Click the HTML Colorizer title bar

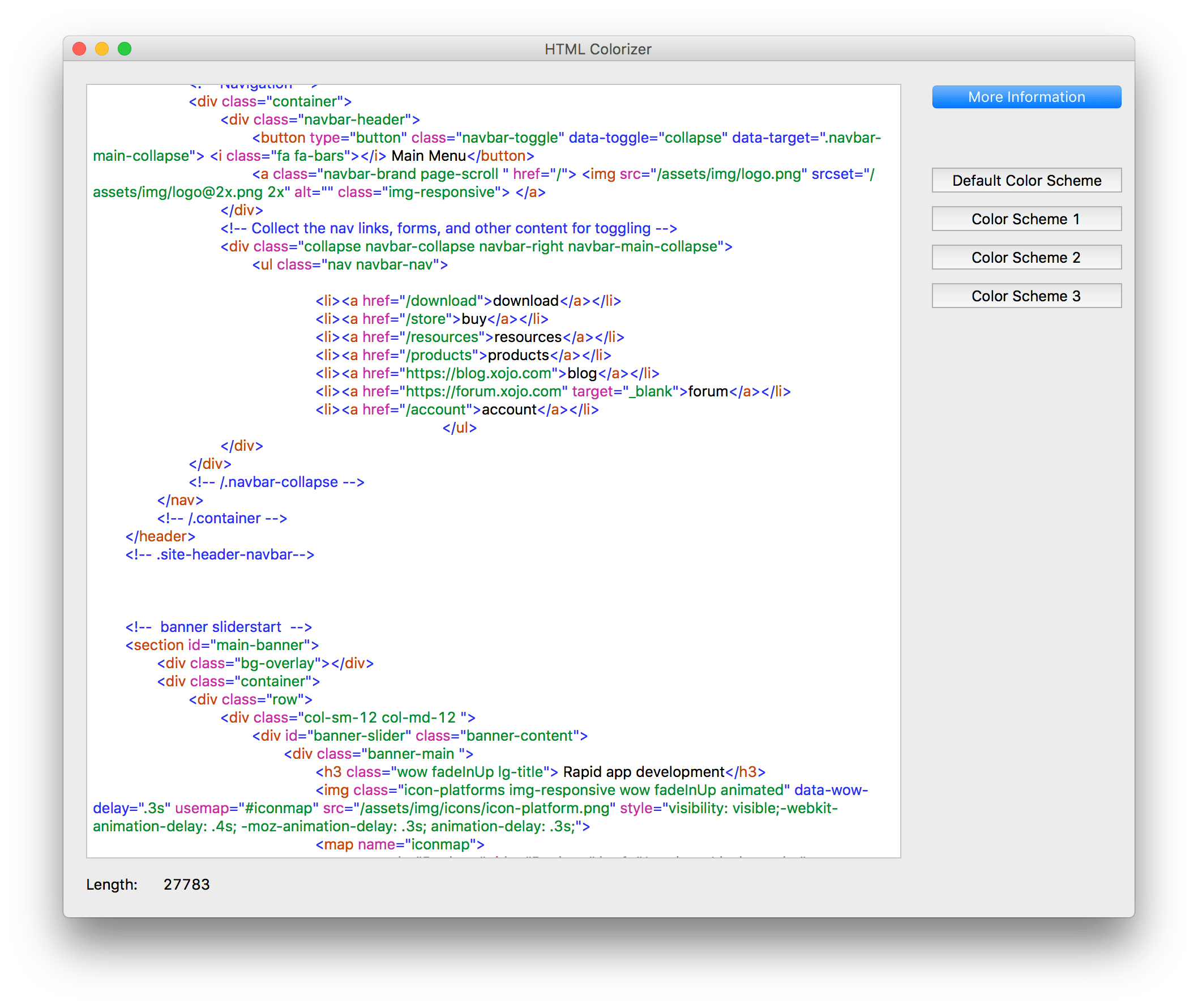597,49
